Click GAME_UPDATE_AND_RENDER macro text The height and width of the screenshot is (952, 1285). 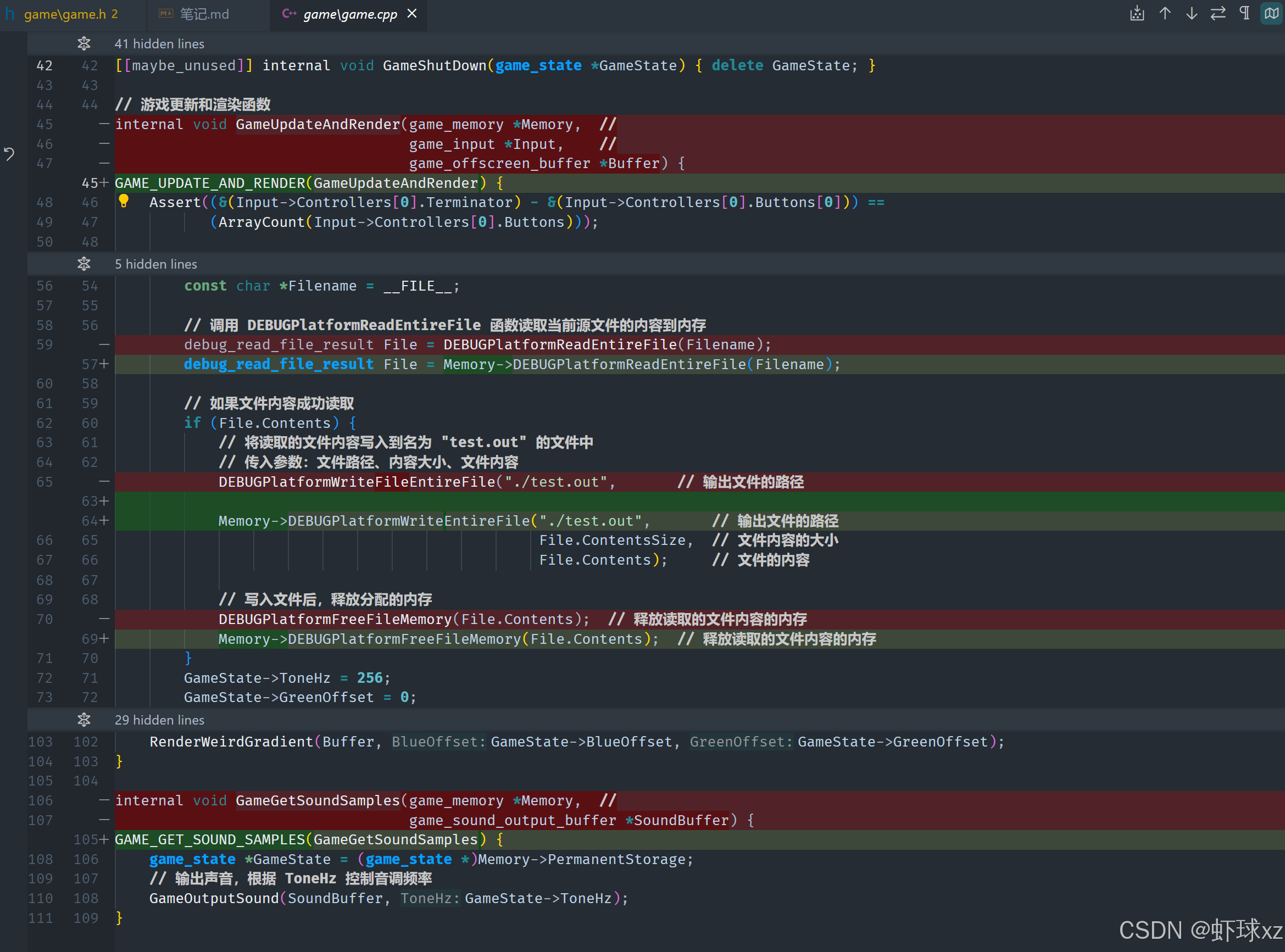(x=210, y=183)
